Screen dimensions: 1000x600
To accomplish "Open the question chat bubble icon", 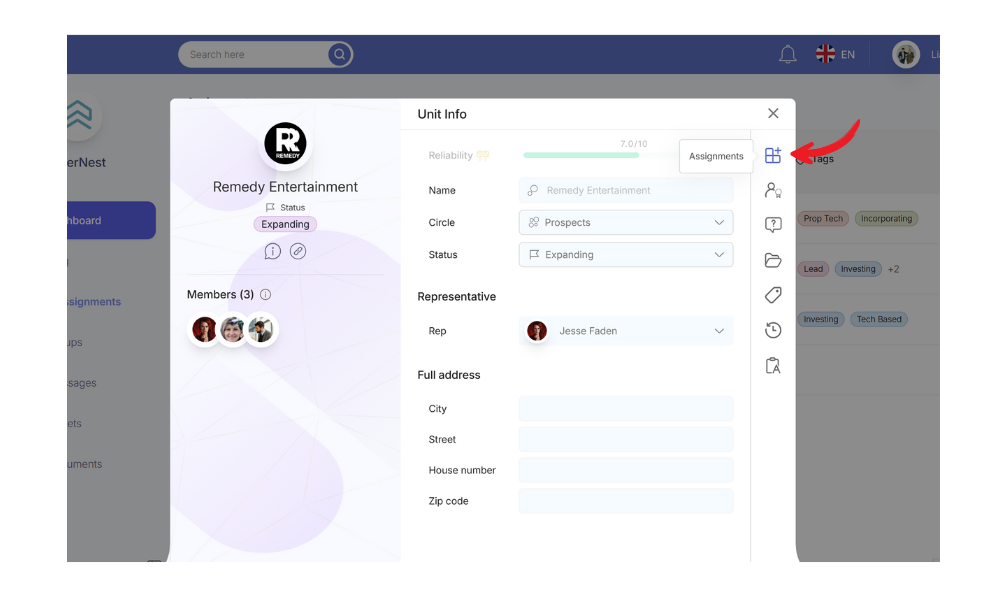I will point(773,224).
